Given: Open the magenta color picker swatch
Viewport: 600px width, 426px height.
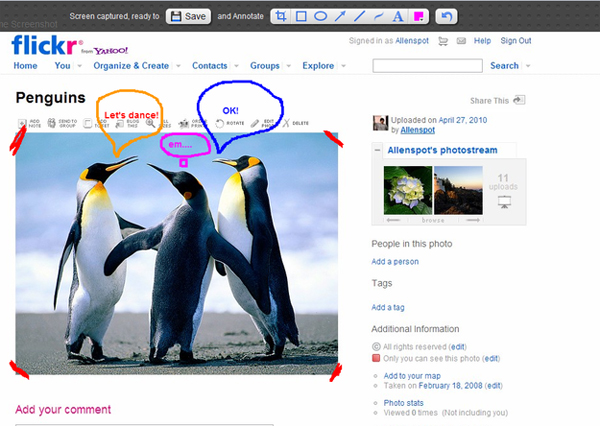Looking at the screenshot, I should (419, 16).
